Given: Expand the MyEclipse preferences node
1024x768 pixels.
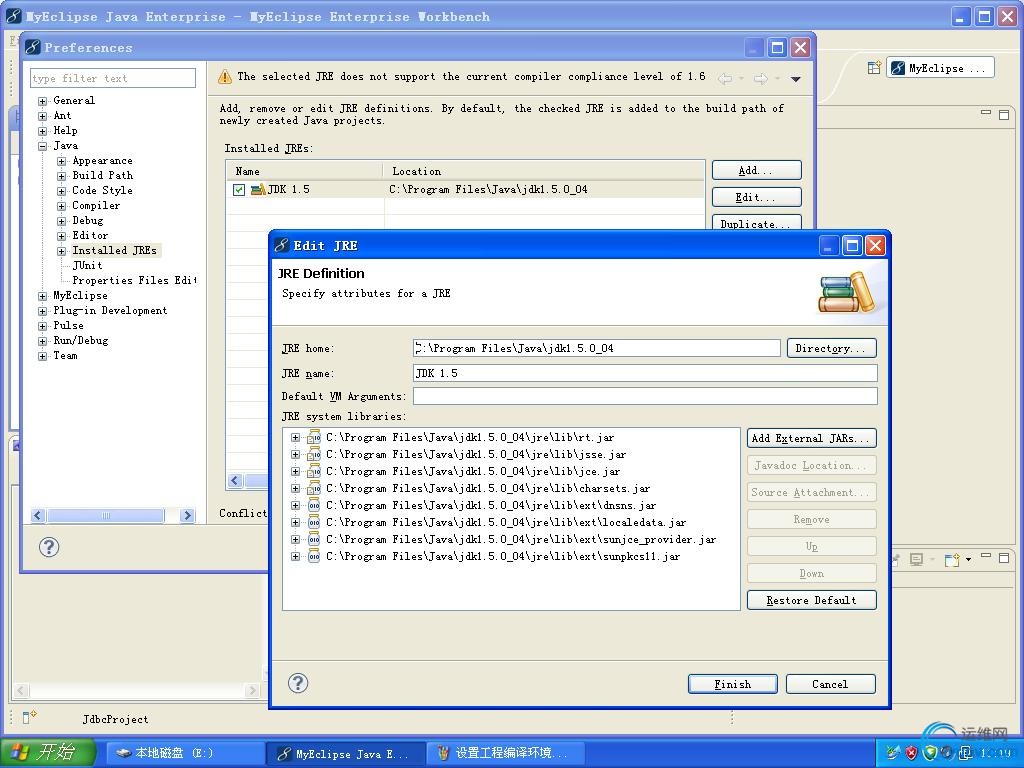Looking at the screenshot, I should click(42, 296).
